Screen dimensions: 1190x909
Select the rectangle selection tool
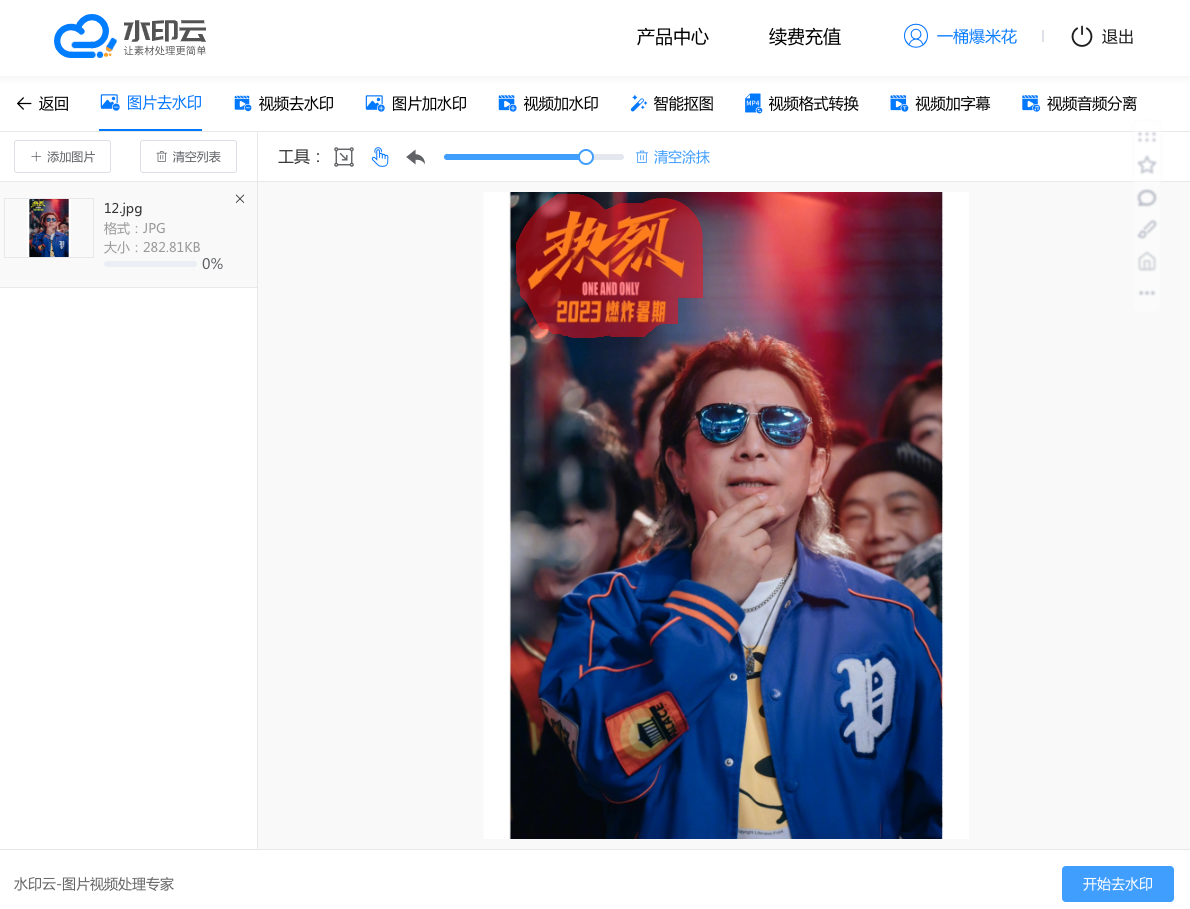click(344, 157)
